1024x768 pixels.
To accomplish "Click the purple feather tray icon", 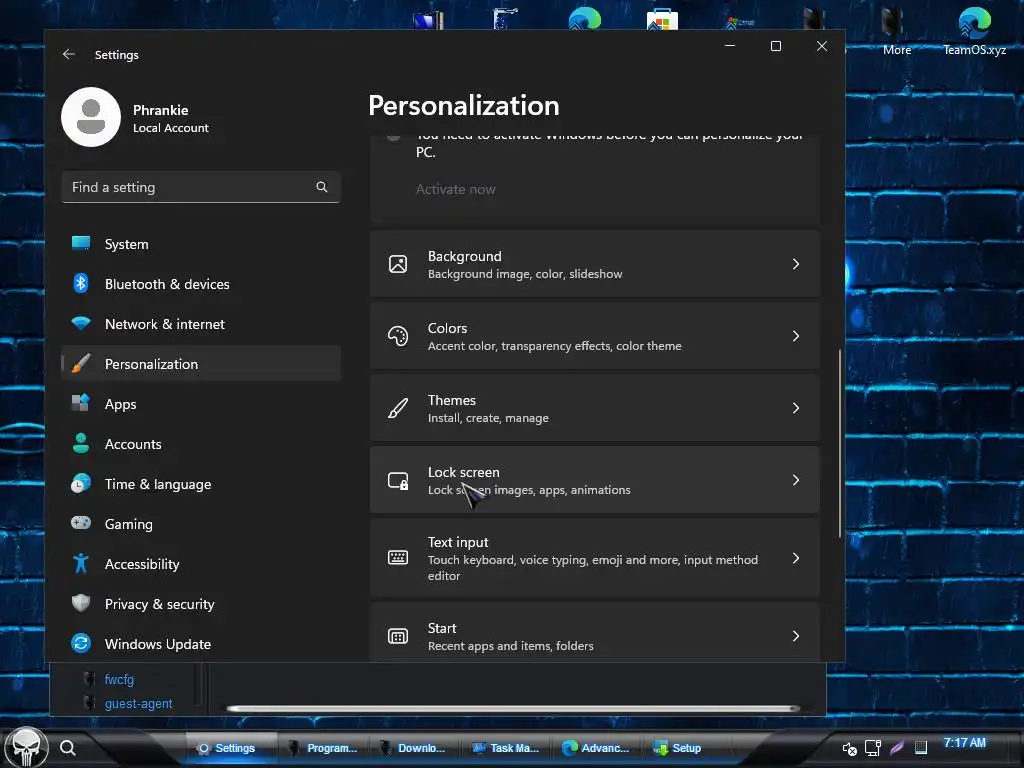I will [897, 748].
